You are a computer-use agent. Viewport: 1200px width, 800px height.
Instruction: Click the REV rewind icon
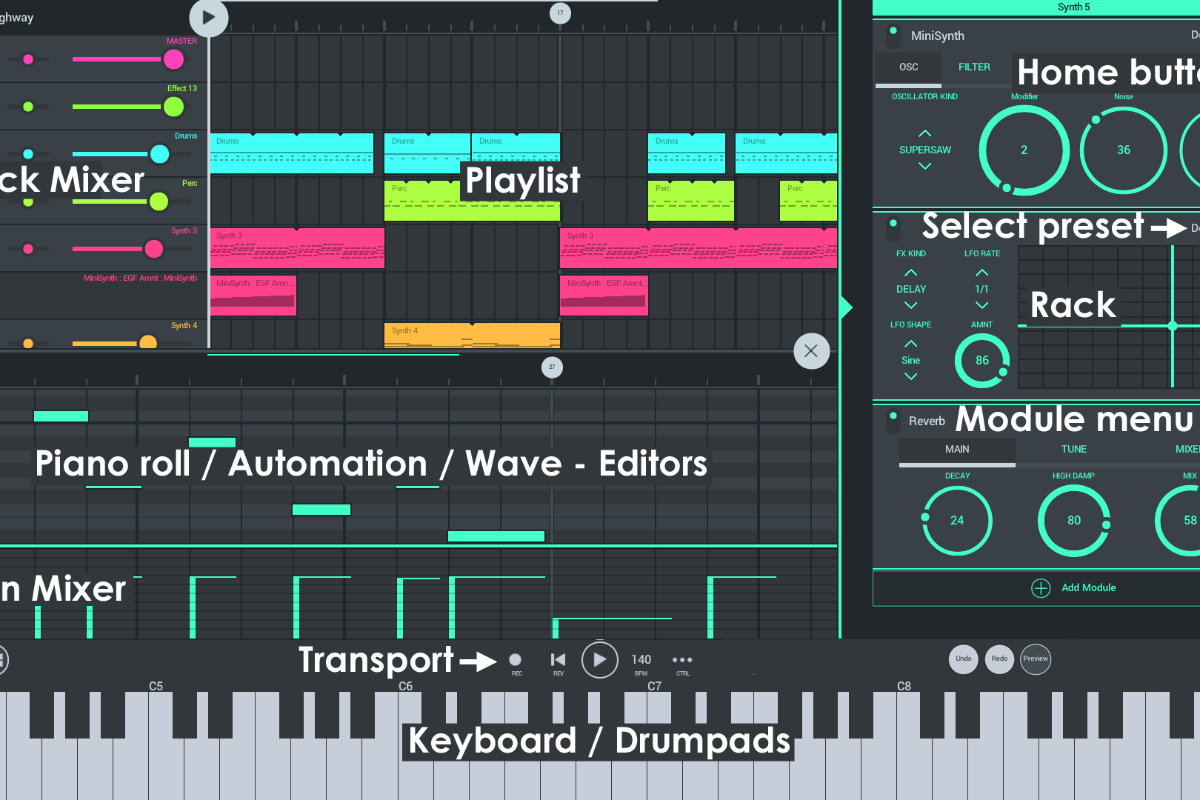click(x=559, y=660)
